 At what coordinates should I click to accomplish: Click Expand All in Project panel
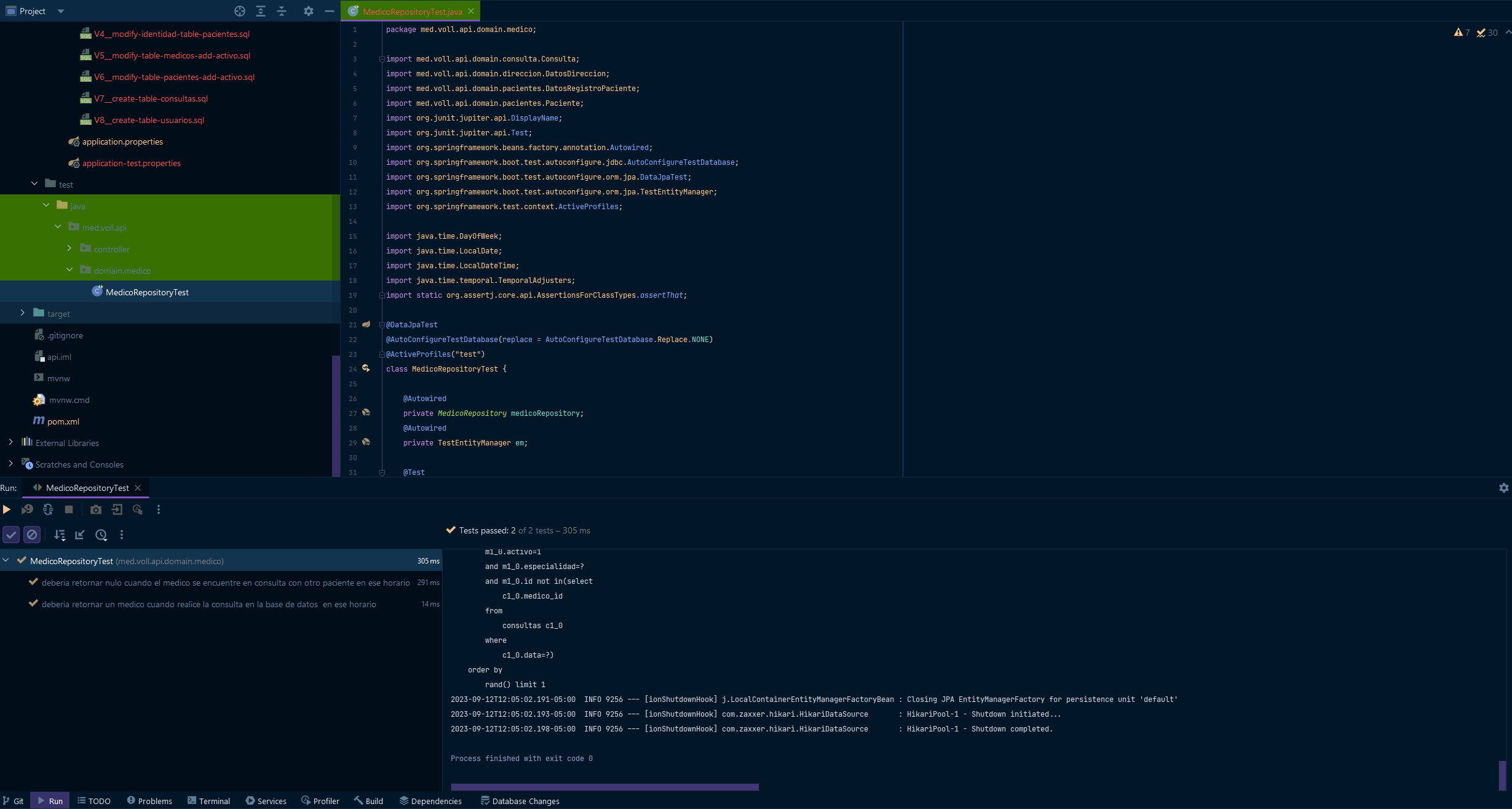coord(261,11)
